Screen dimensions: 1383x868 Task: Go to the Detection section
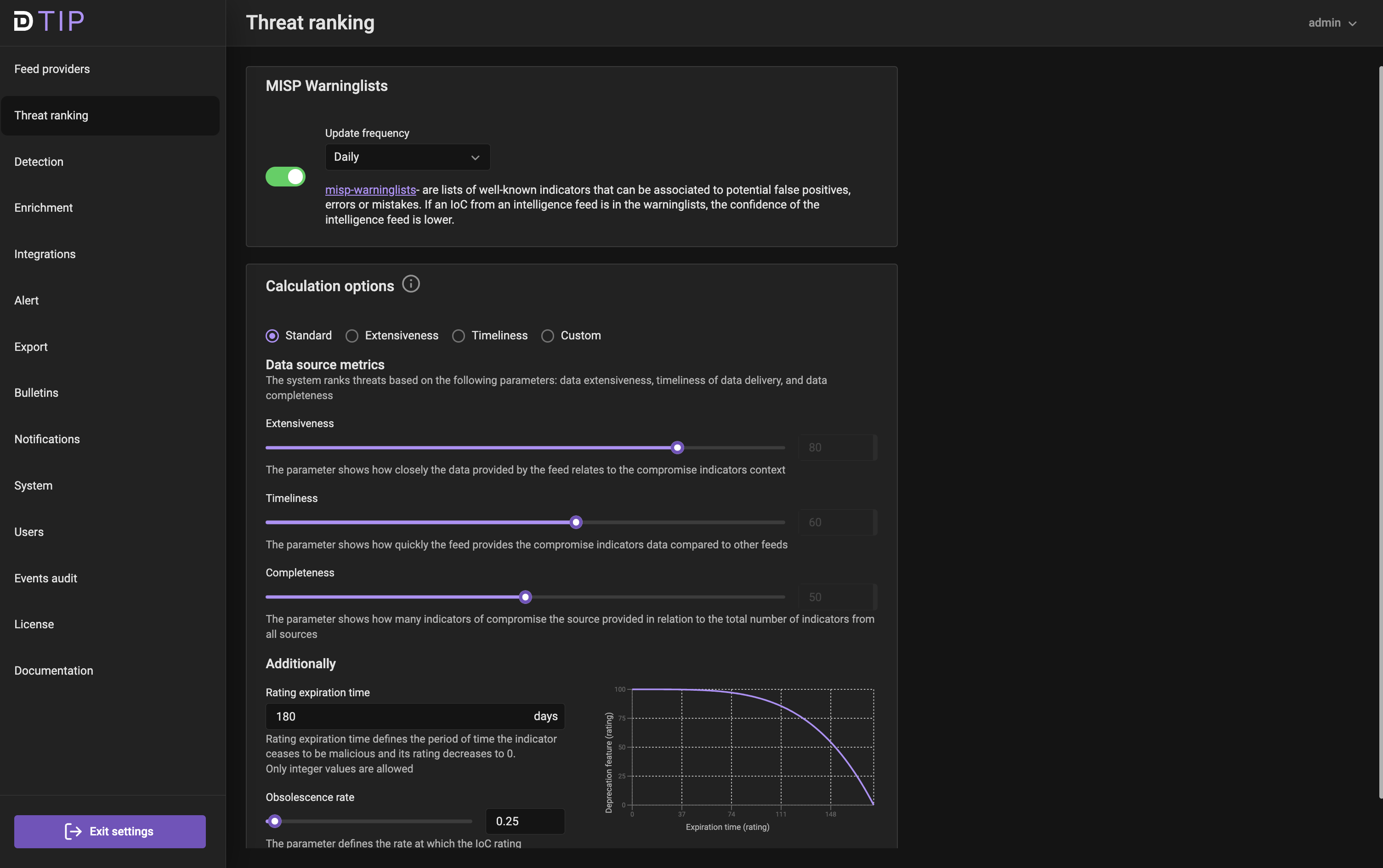click(x=39, y=162)
